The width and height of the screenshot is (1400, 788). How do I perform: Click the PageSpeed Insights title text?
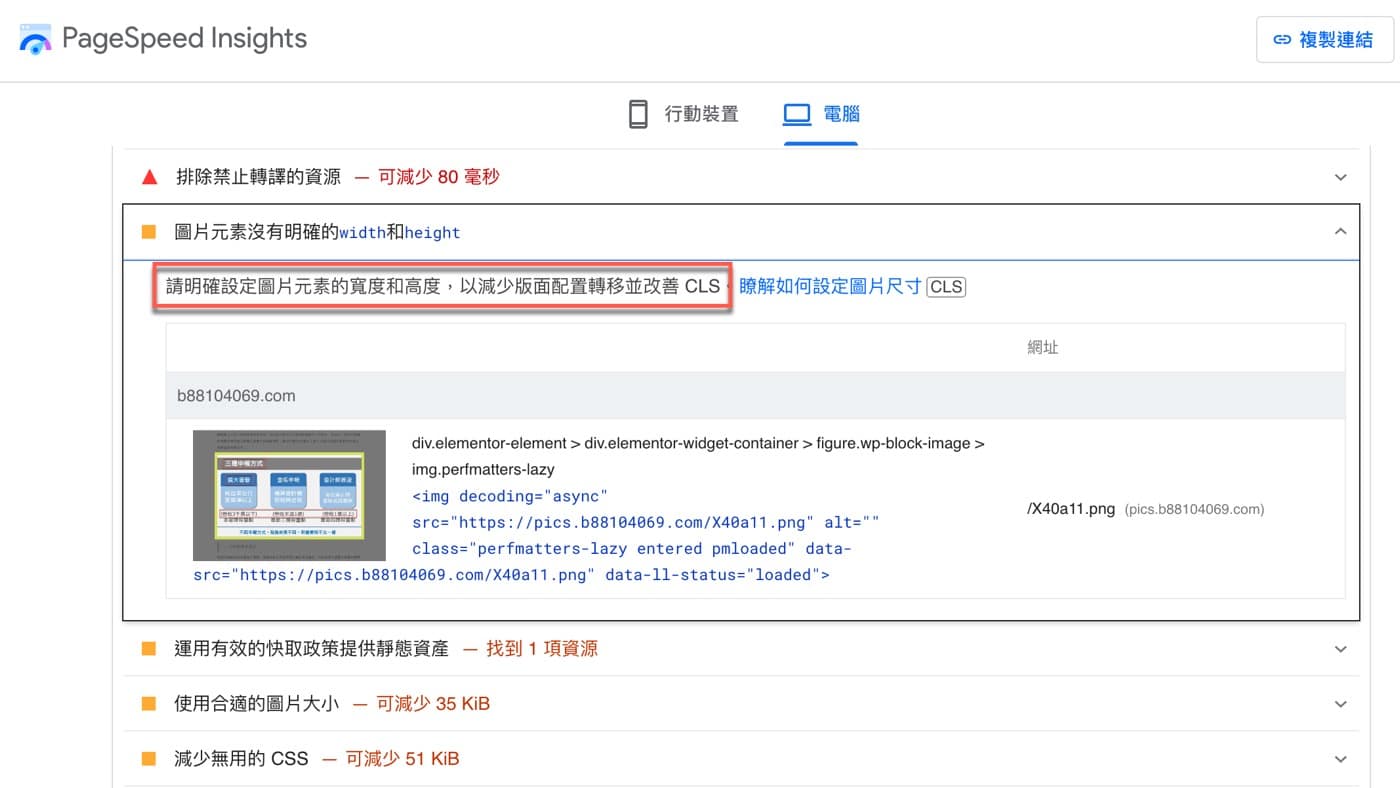(184, 39)
